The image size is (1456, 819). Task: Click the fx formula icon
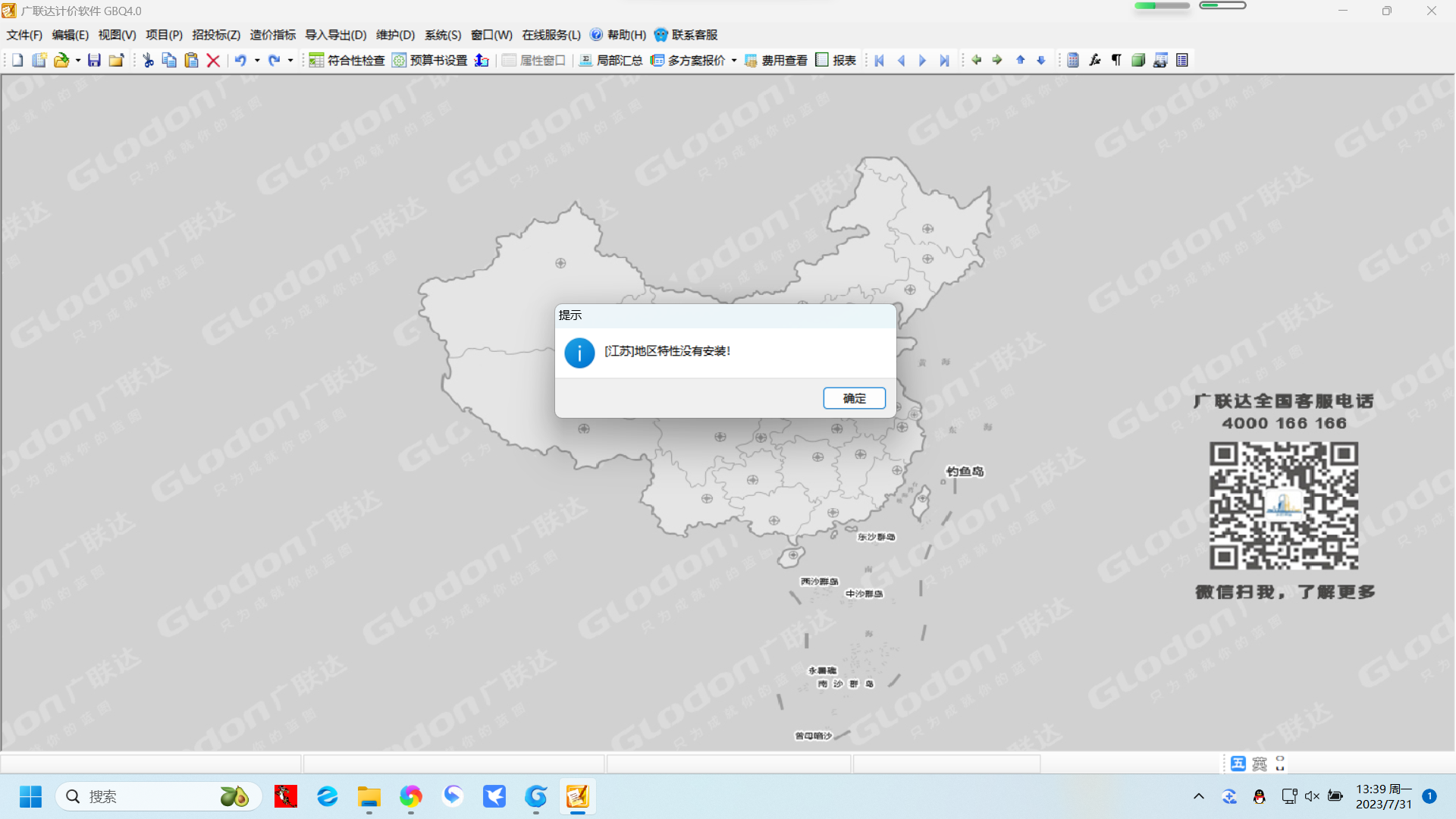click(1095, 61)
